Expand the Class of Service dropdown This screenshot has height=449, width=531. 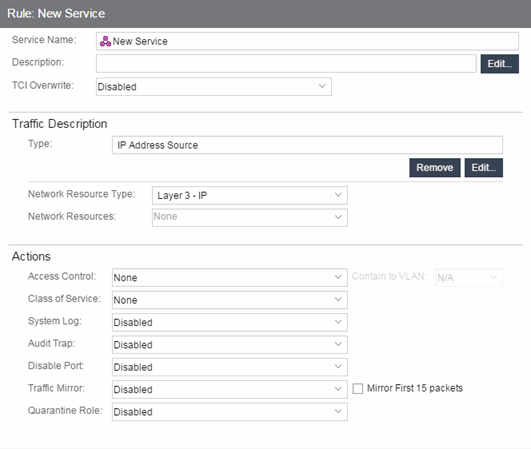(x=230, y=300)
